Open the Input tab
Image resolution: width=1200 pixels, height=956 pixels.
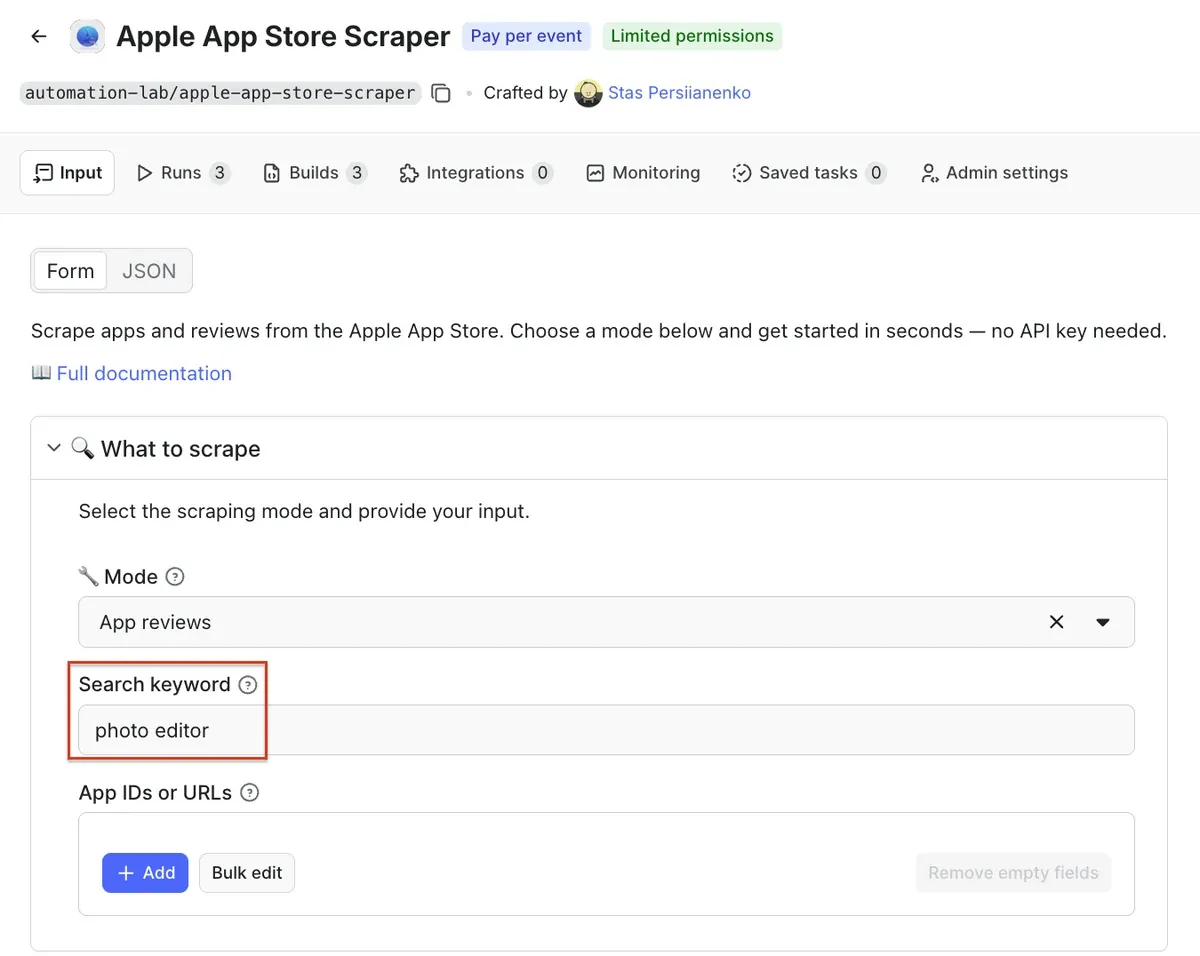[67, 173]
